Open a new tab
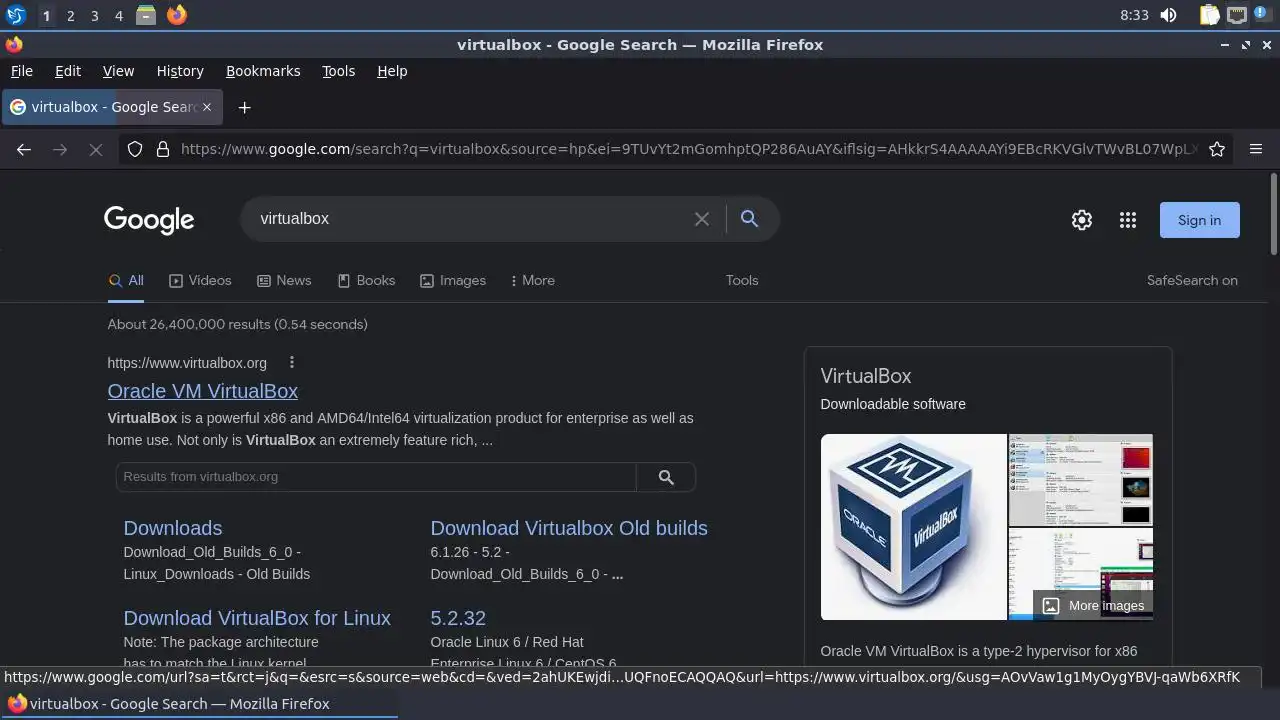 (244, 107)
